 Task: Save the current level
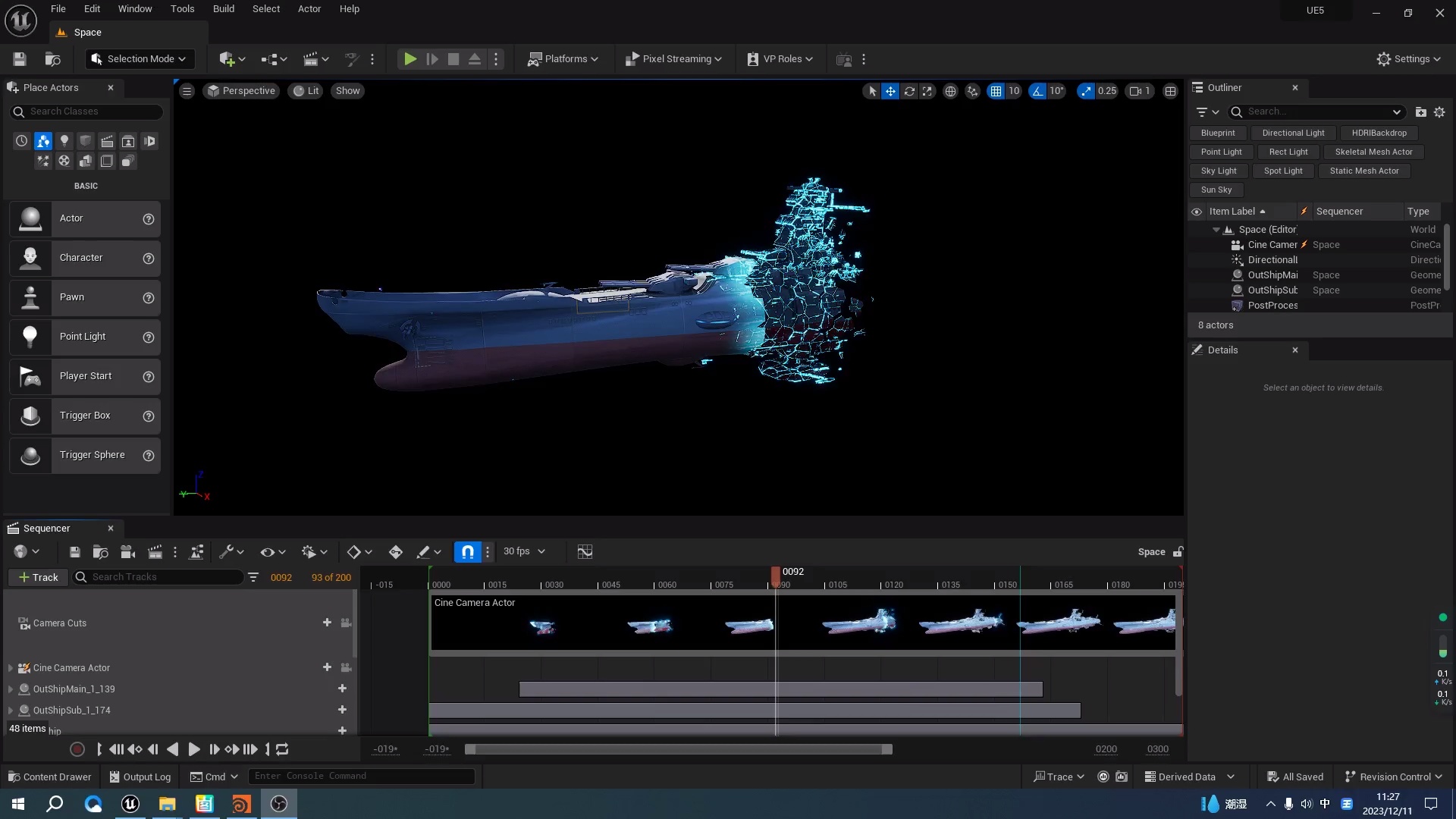click(19, 59)
